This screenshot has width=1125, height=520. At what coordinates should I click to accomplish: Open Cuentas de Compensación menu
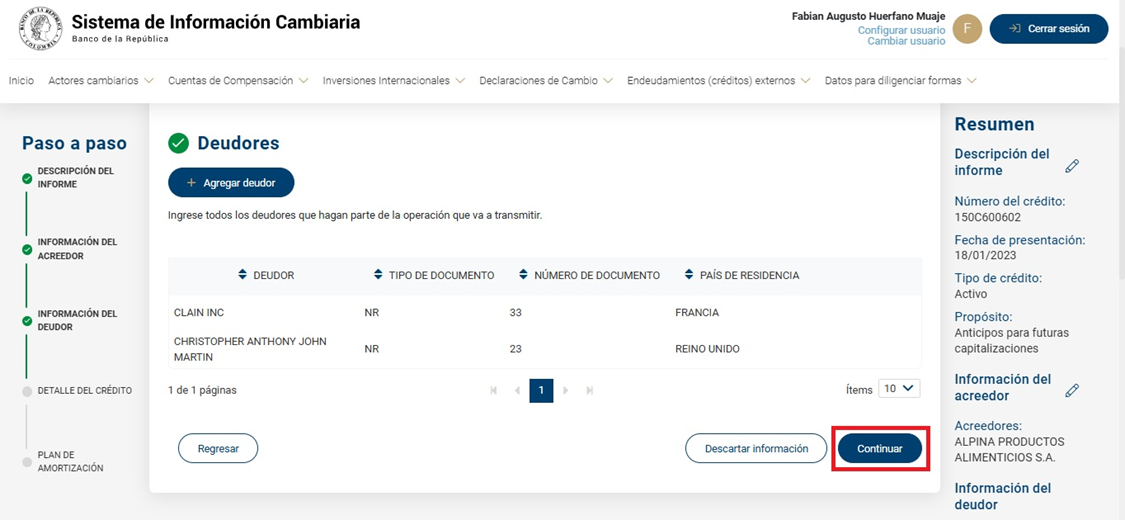238,81
